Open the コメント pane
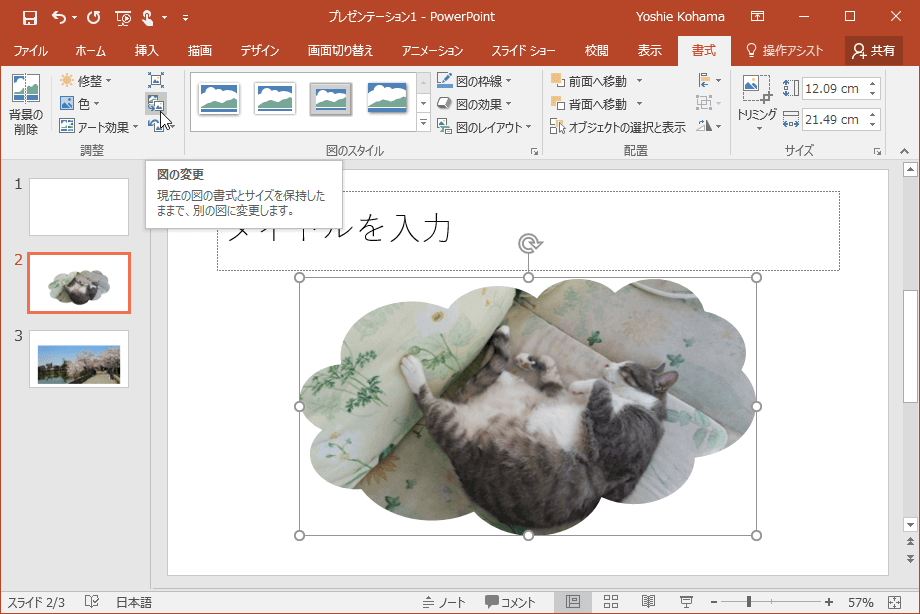Image resolution: width=920 pixels, height=614 pixels. (512, 601)
